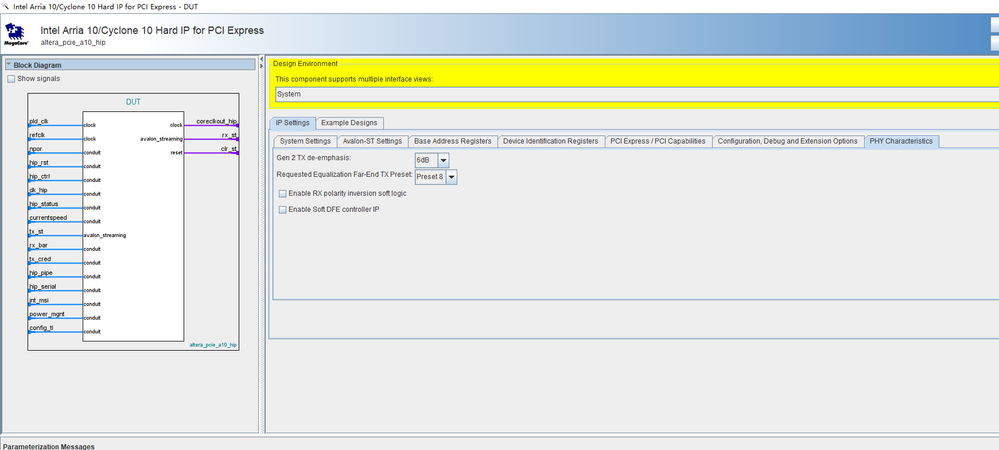Enable the Show signals checkbox

(11, 79)
